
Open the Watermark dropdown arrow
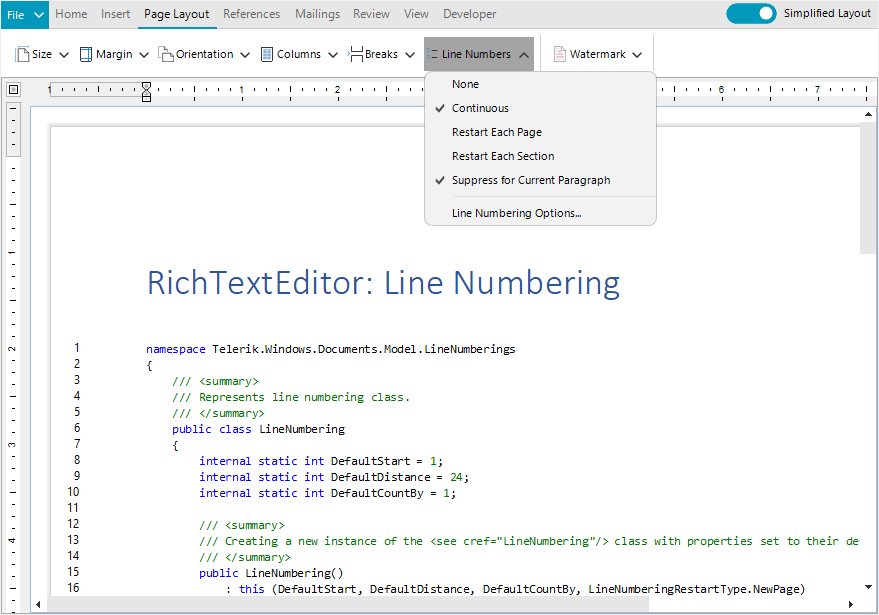[x=637, y=55]
